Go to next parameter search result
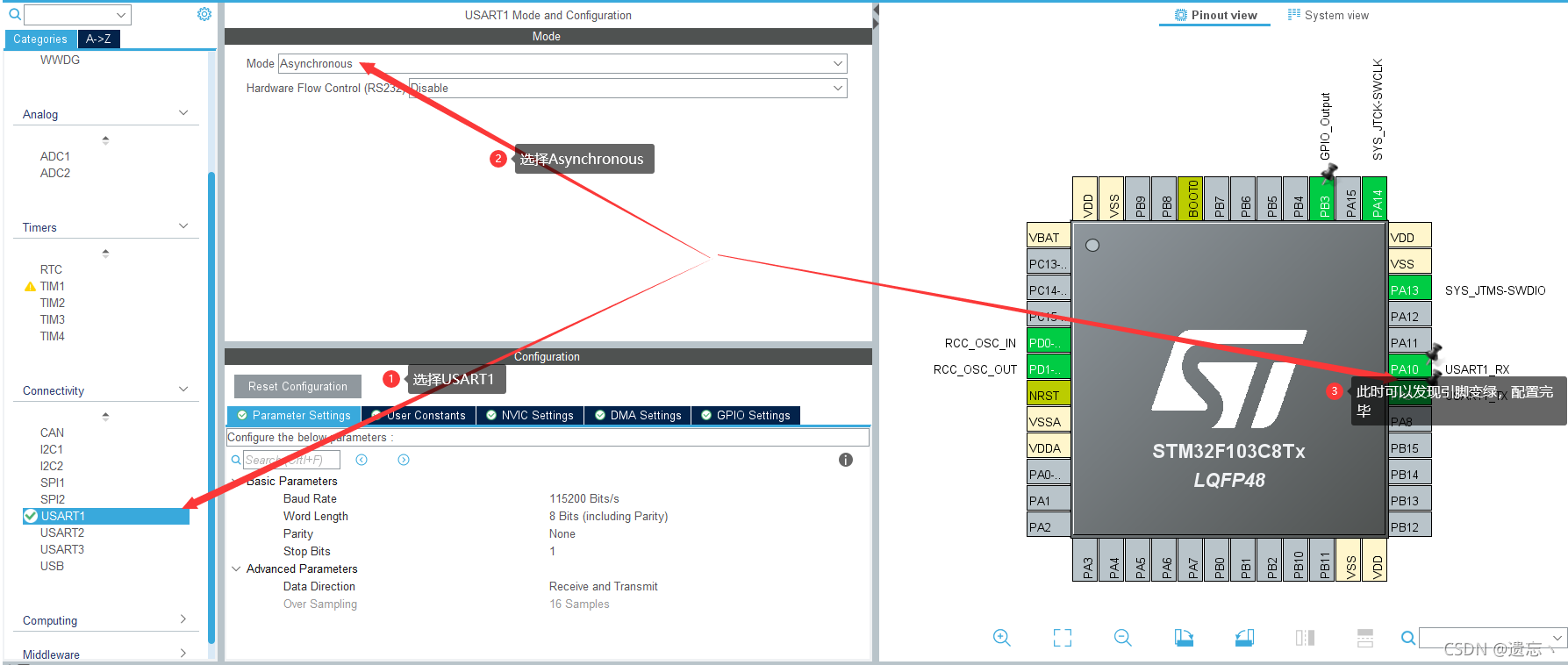The width and height of the screenshot is (1568, 665). [404, 460]
